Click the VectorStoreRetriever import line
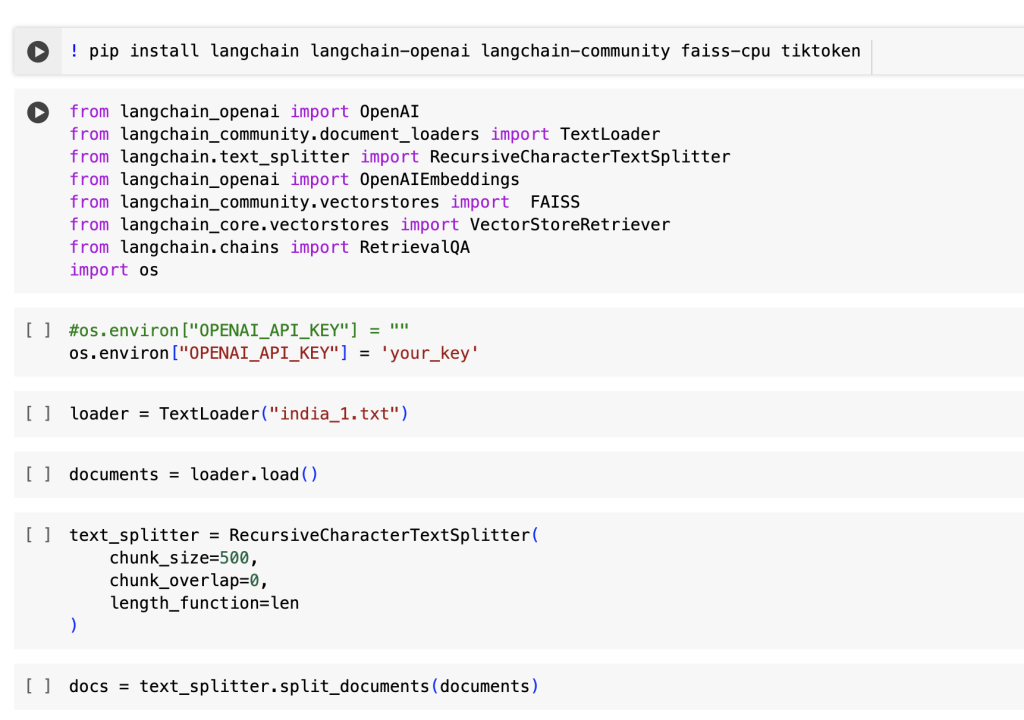 click(x=369, y=224)
